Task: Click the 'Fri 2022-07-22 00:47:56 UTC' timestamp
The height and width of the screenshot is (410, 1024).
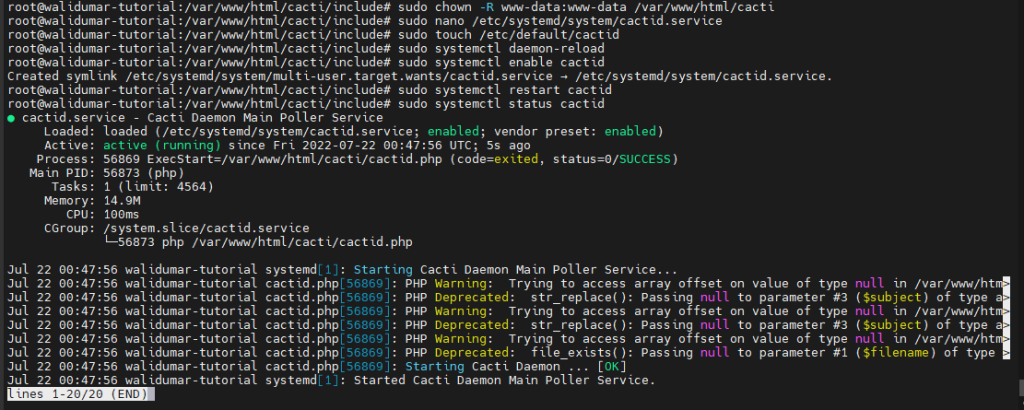Action: [372, 146]
